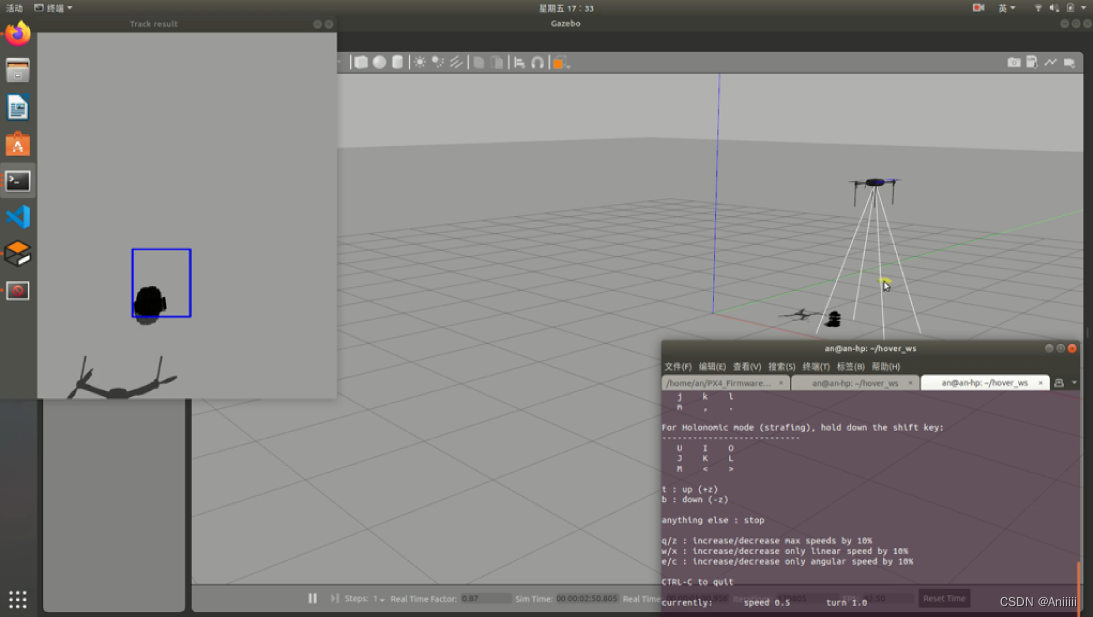Open the Steps count dropdown
Image resolution: width=1093 pixels, height=617 pixels.
tap(379, 599)
